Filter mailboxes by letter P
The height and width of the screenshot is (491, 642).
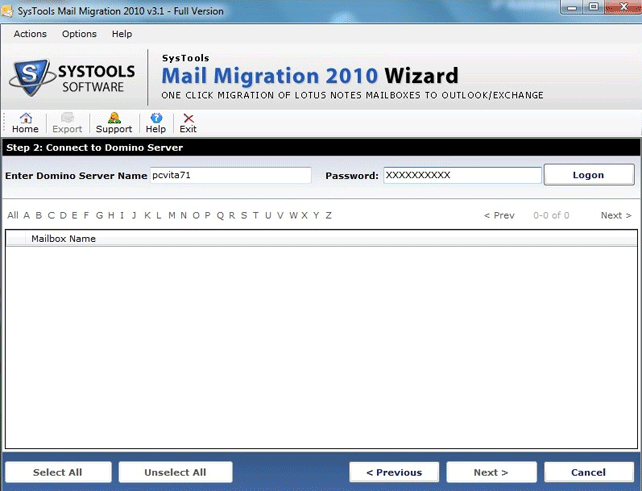click(208, 215)
